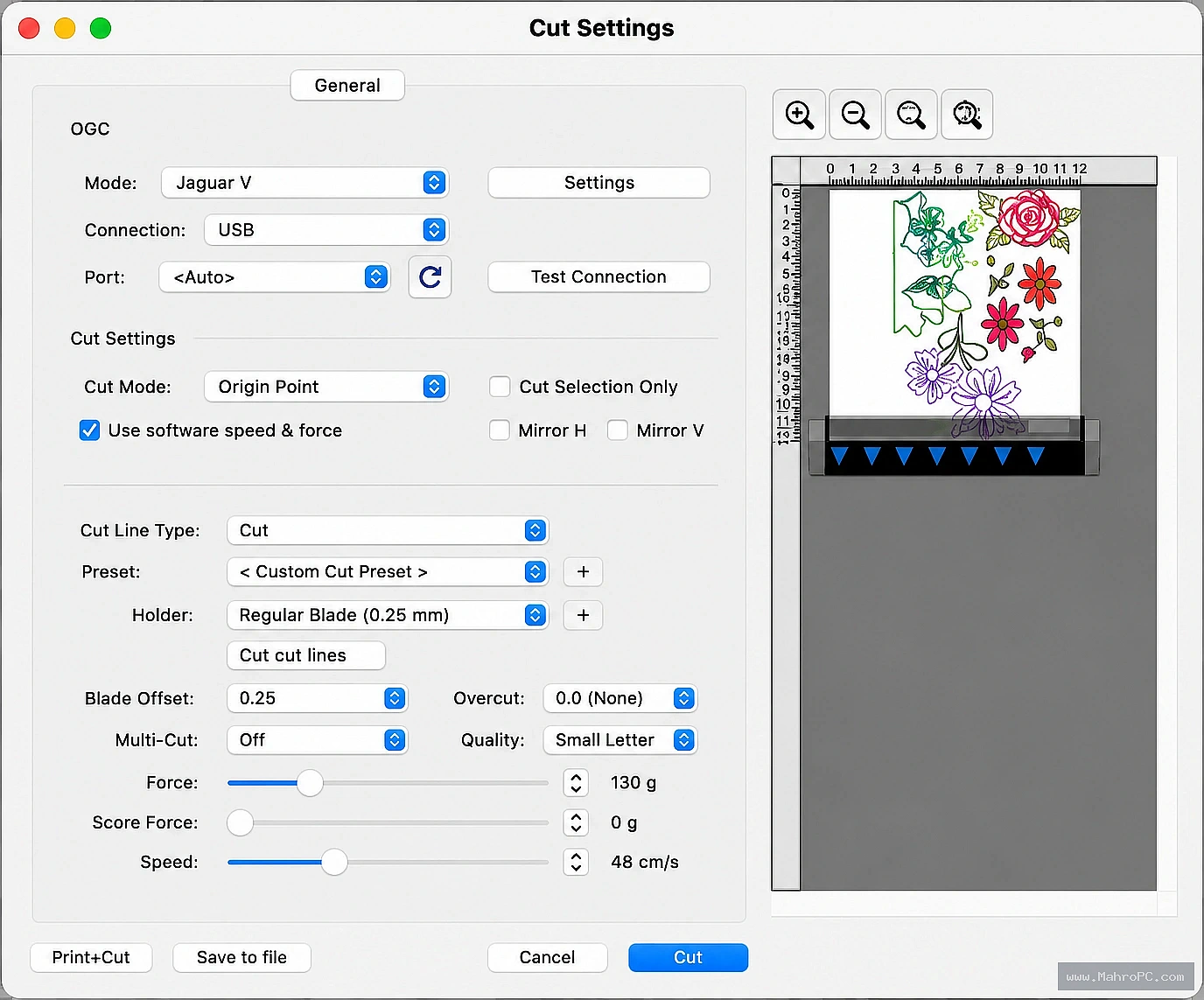Click the yellow minimize window button
This screenshot has height=1000, width=1204.
coord(65,28)
